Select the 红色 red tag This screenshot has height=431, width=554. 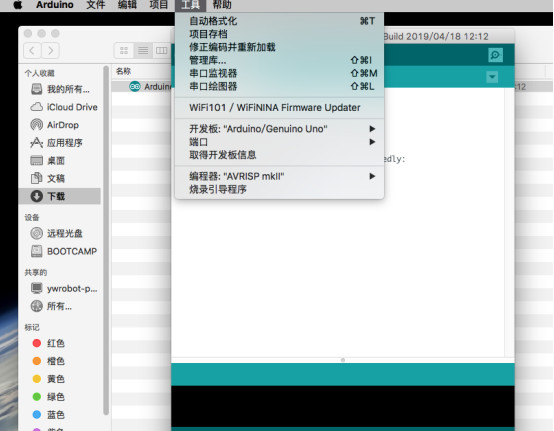click(x=48, y=343)
